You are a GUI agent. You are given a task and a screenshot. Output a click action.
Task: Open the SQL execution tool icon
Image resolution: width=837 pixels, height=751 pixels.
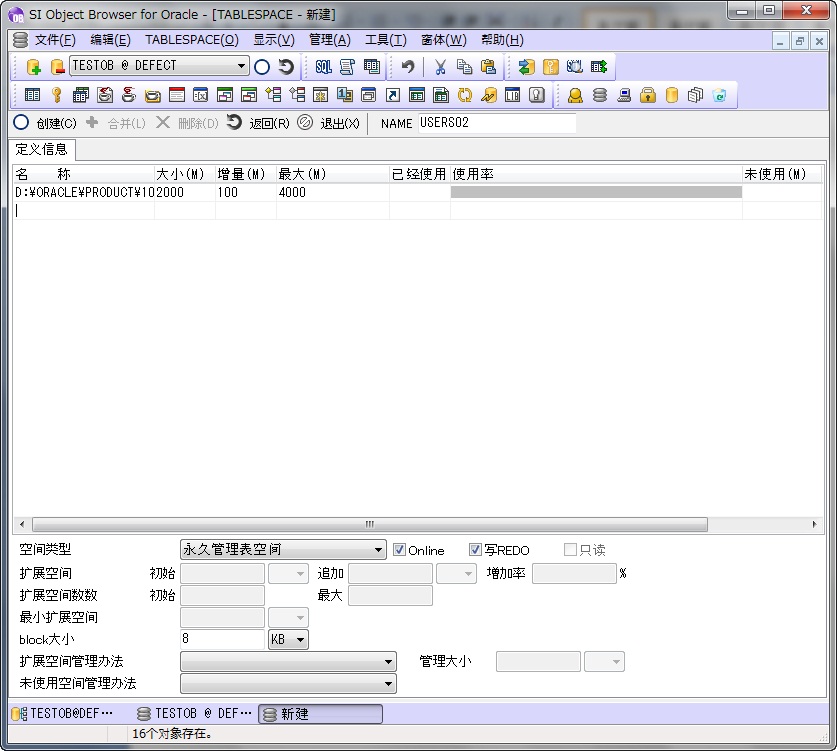(323, 67)
